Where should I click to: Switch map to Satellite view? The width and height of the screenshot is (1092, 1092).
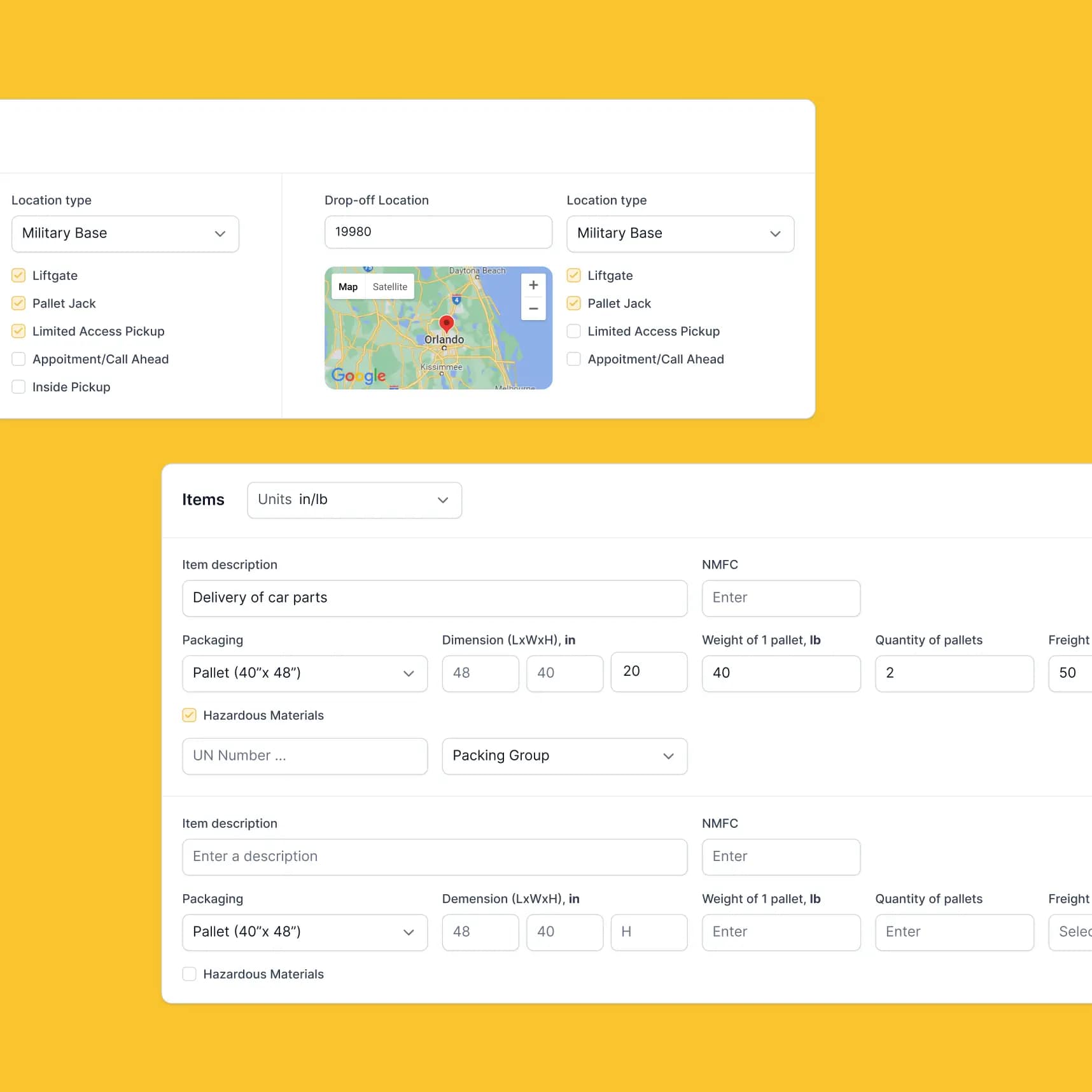(x=389, y=287)
